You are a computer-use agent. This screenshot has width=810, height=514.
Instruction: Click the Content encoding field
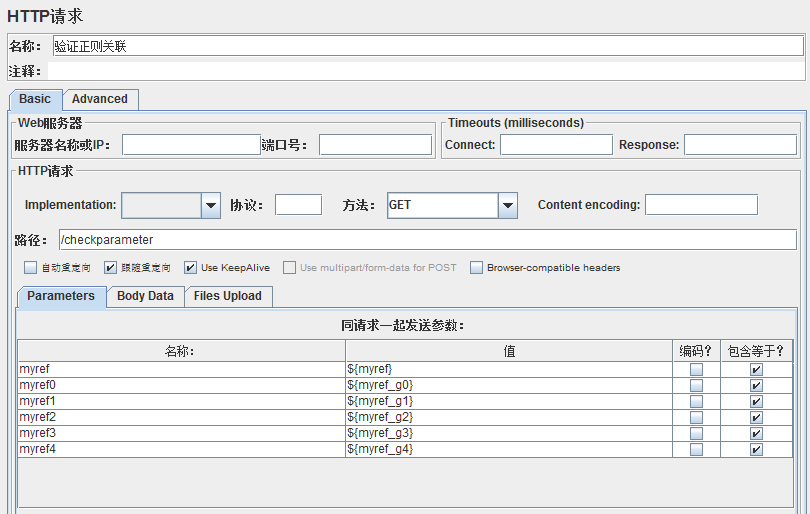click(702, 205)
